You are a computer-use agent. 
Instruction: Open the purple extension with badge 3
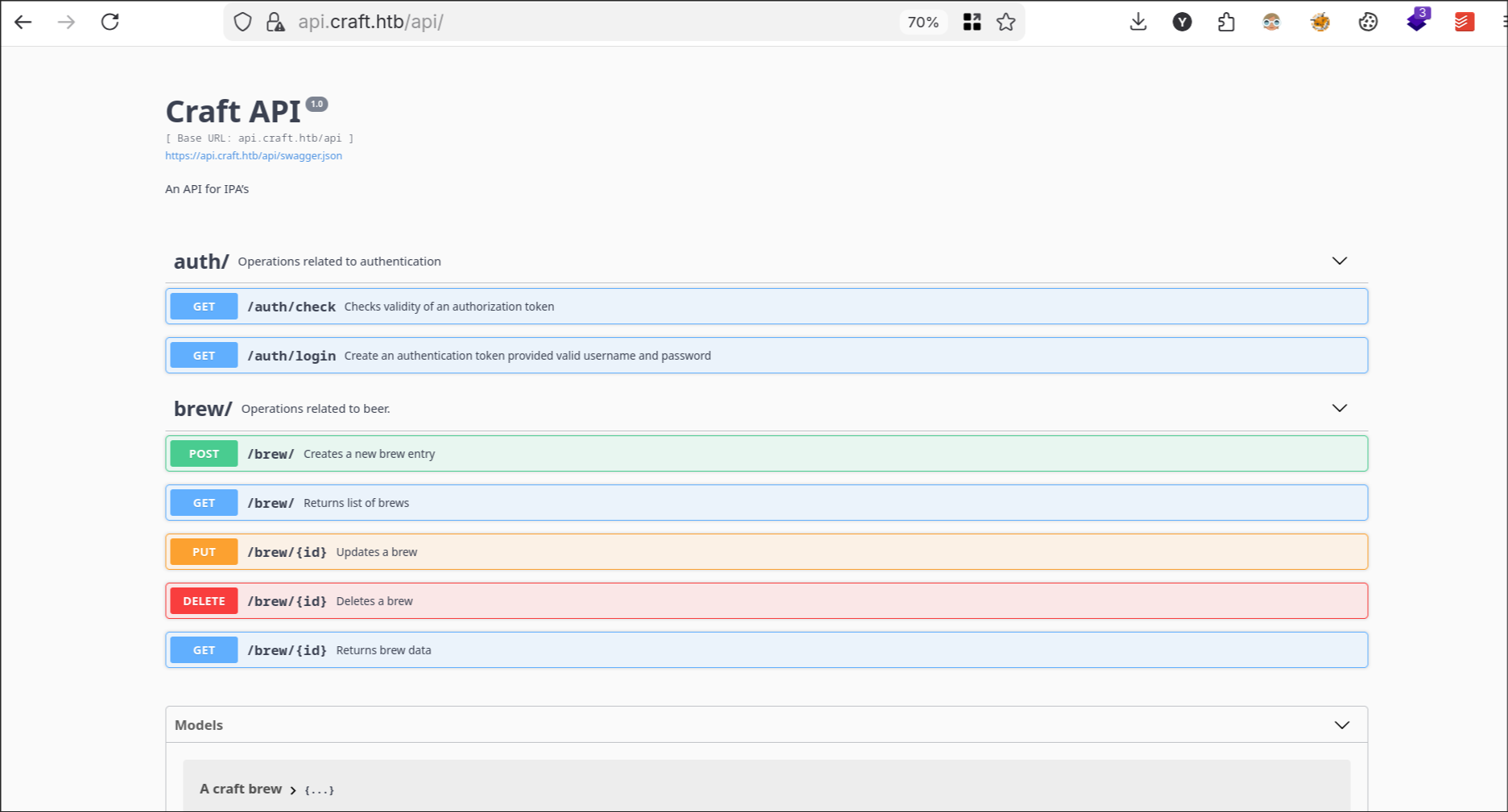click(x=1418, y=20)
